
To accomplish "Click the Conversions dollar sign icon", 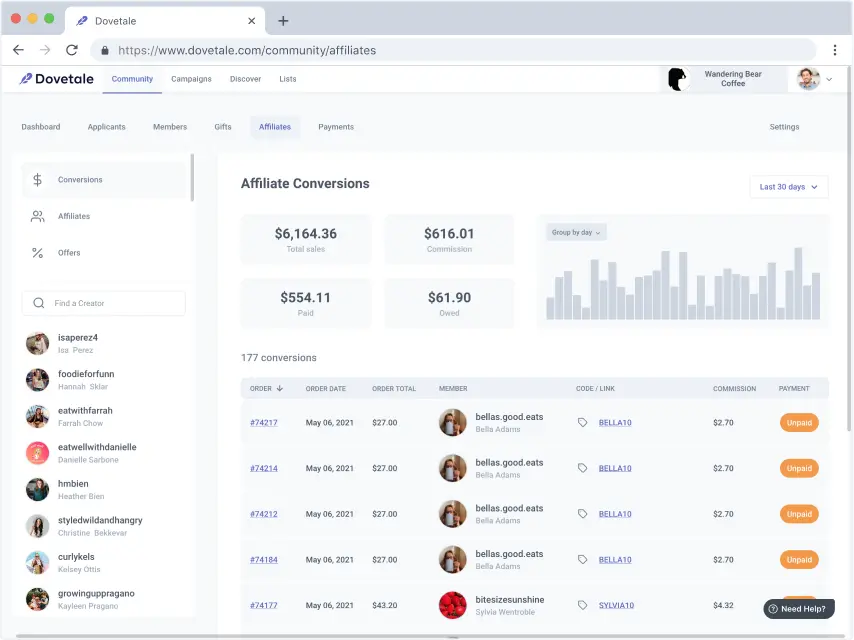I will point(38,180).
